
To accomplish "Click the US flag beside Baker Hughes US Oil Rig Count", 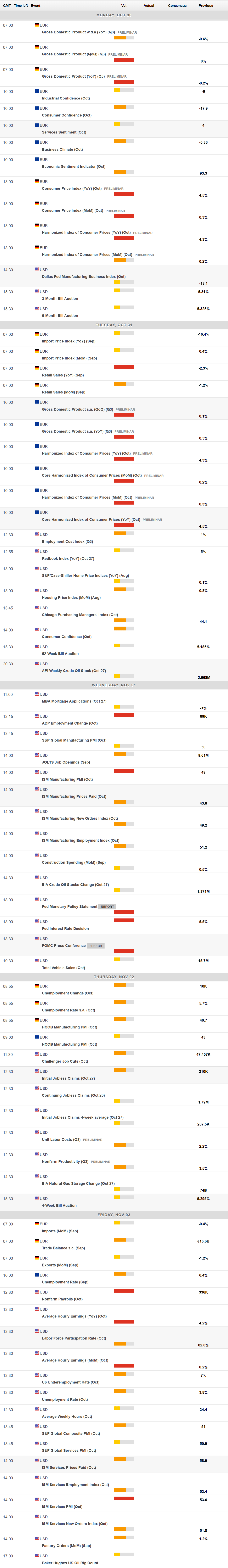I will pos(37,1556).
